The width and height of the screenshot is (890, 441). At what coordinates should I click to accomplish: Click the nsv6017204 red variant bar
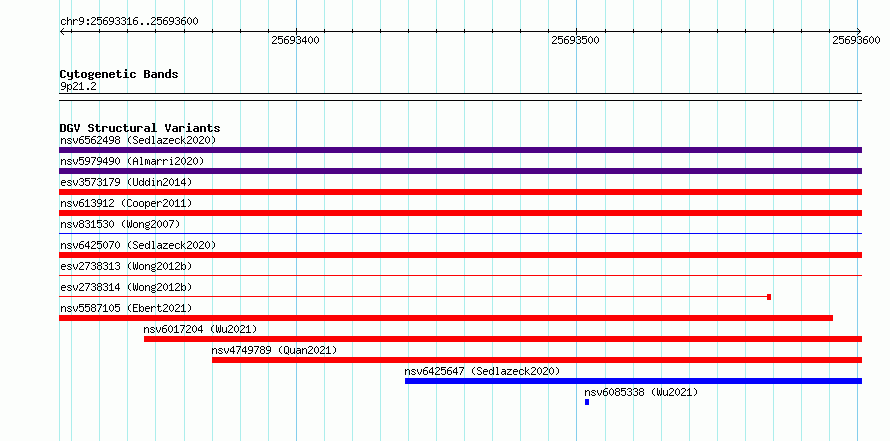click(x=503, y=339)
